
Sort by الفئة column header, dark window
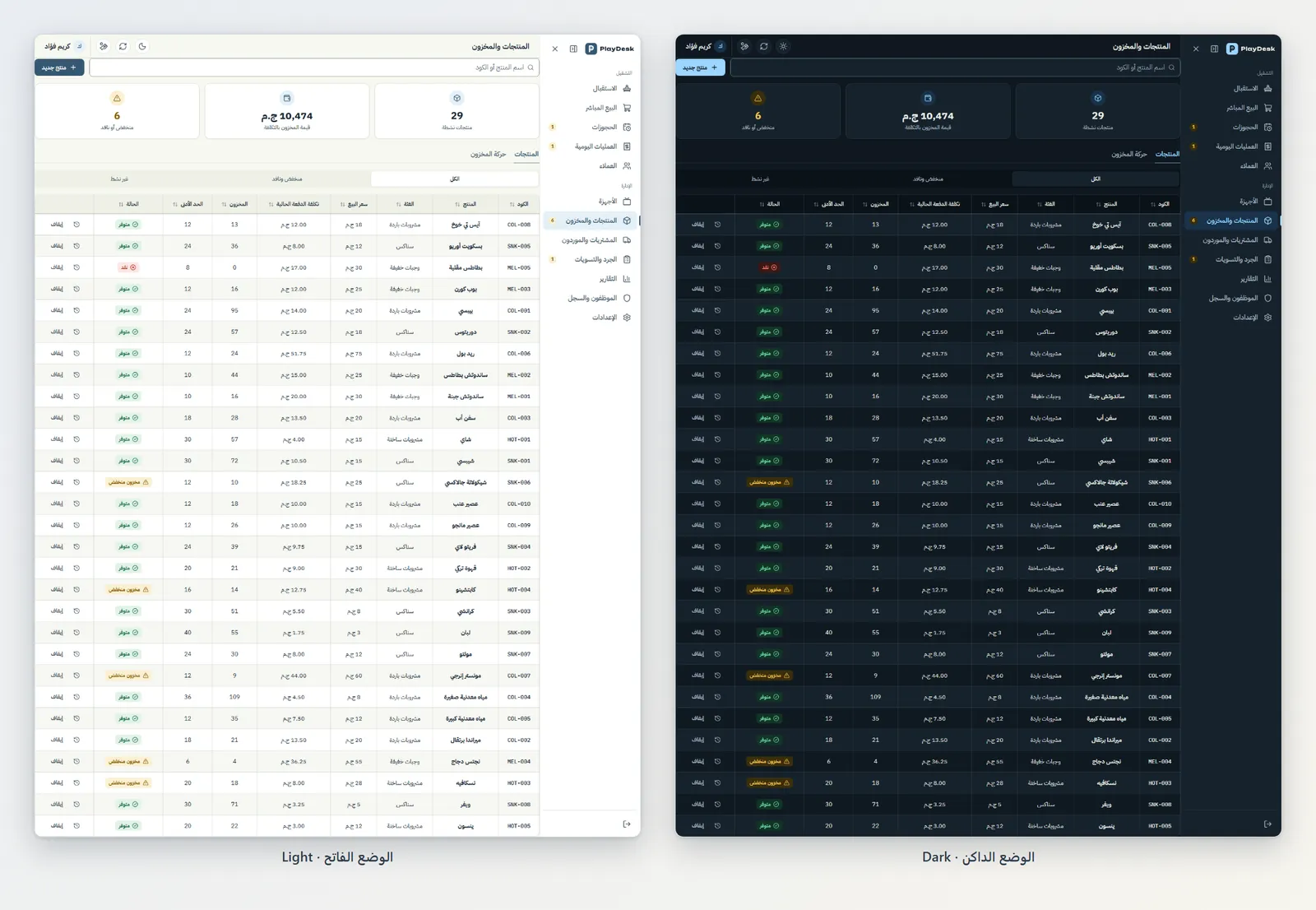(x=1045, y=204)
